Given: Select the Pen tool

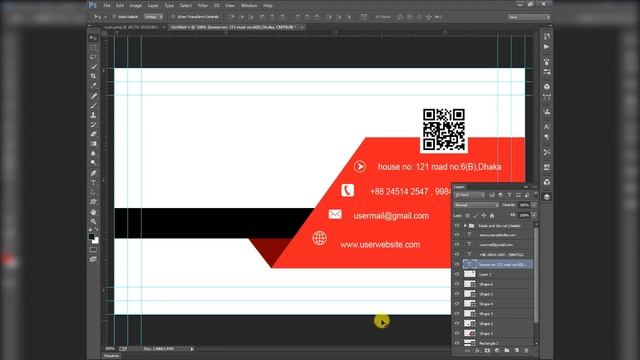Looking at the screenshot, I should click(x=93, y=173).
